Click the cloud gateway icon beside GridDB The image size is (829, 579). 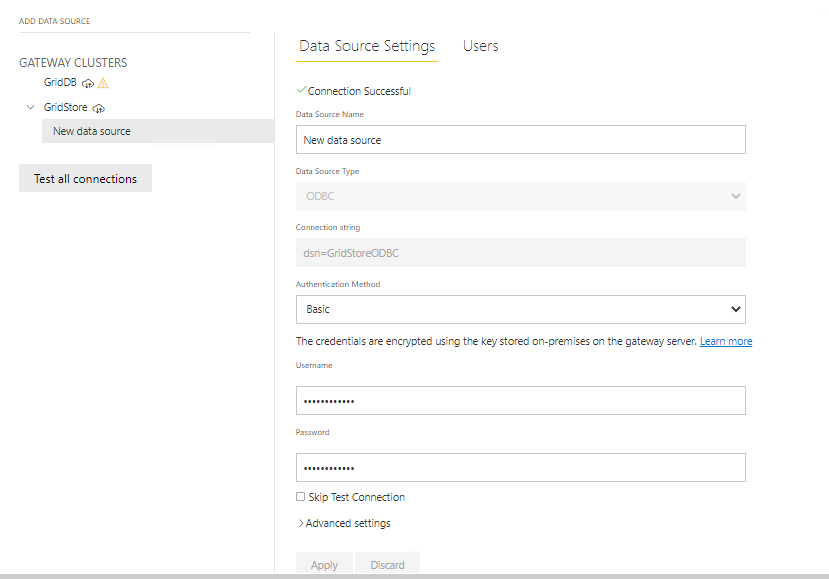coord(88,83)
